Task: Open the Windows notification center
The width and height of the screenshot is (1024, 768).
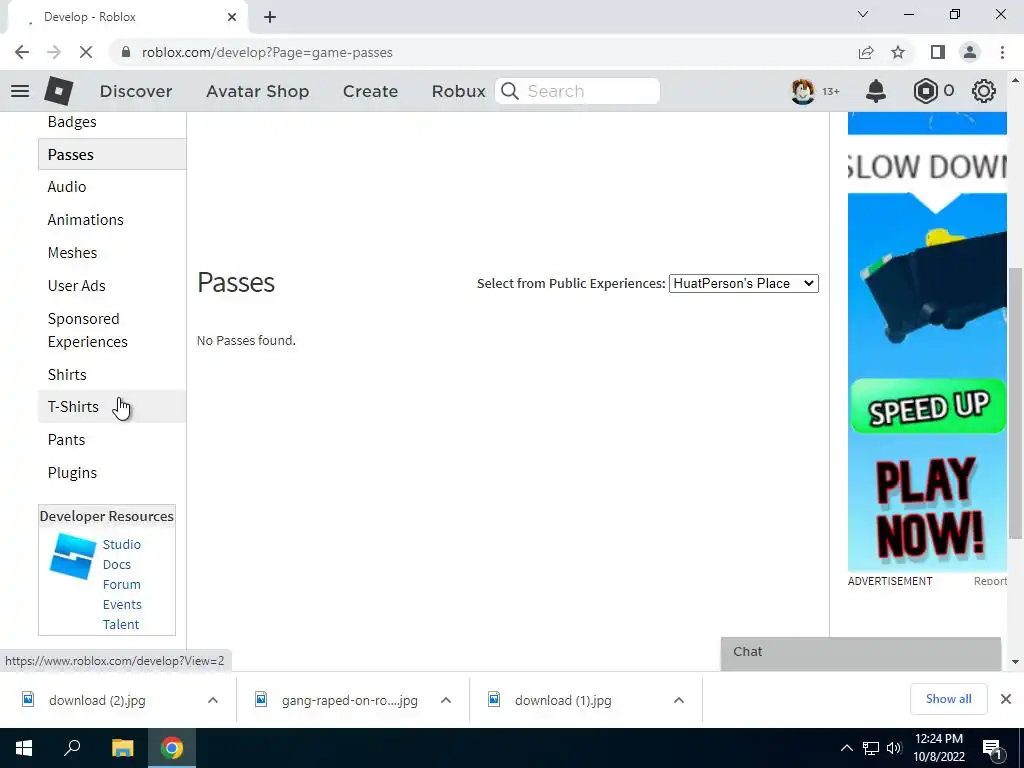Action: point(992,748)
